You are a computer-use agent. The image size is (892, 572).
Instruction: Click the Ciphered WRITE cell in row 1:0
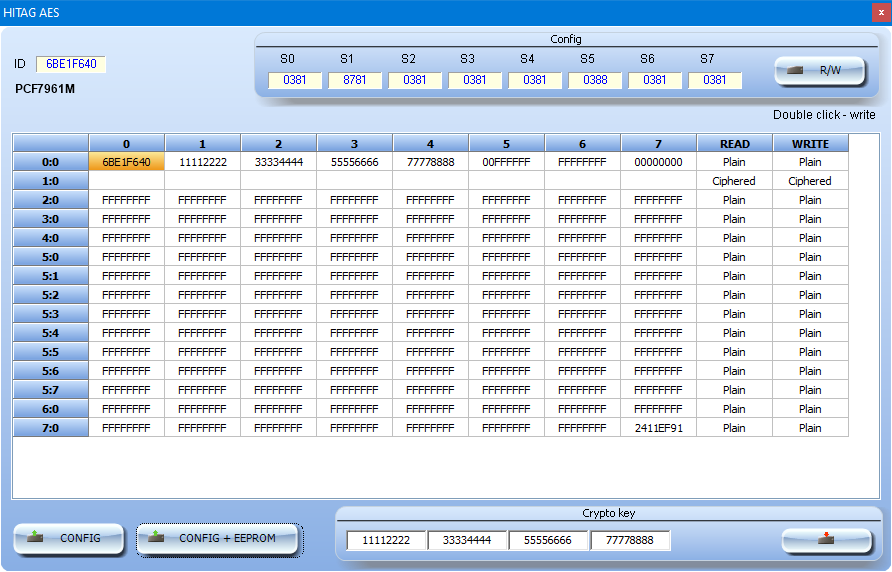pyautogui.click(x=810, y=181)
